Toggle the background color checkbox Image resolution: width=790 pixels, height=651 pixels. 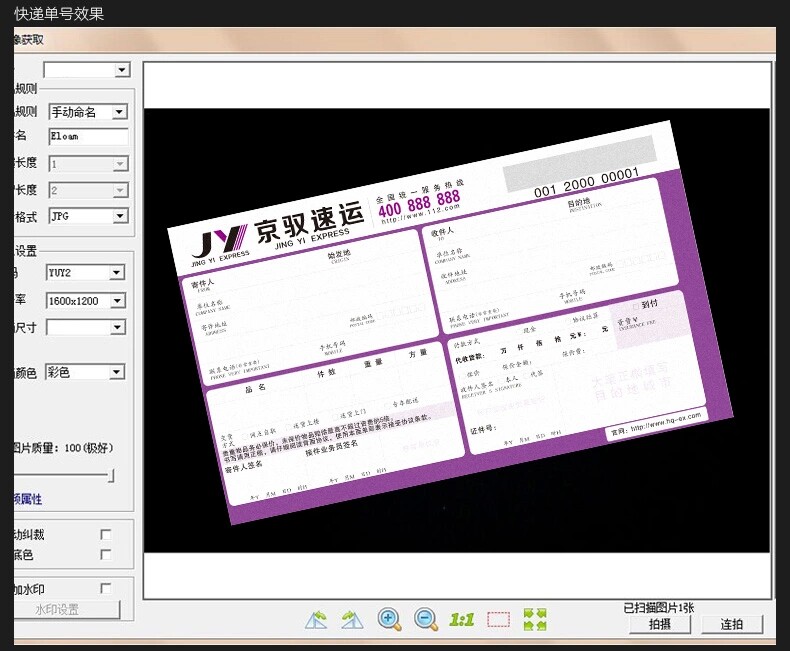[106, 555]
